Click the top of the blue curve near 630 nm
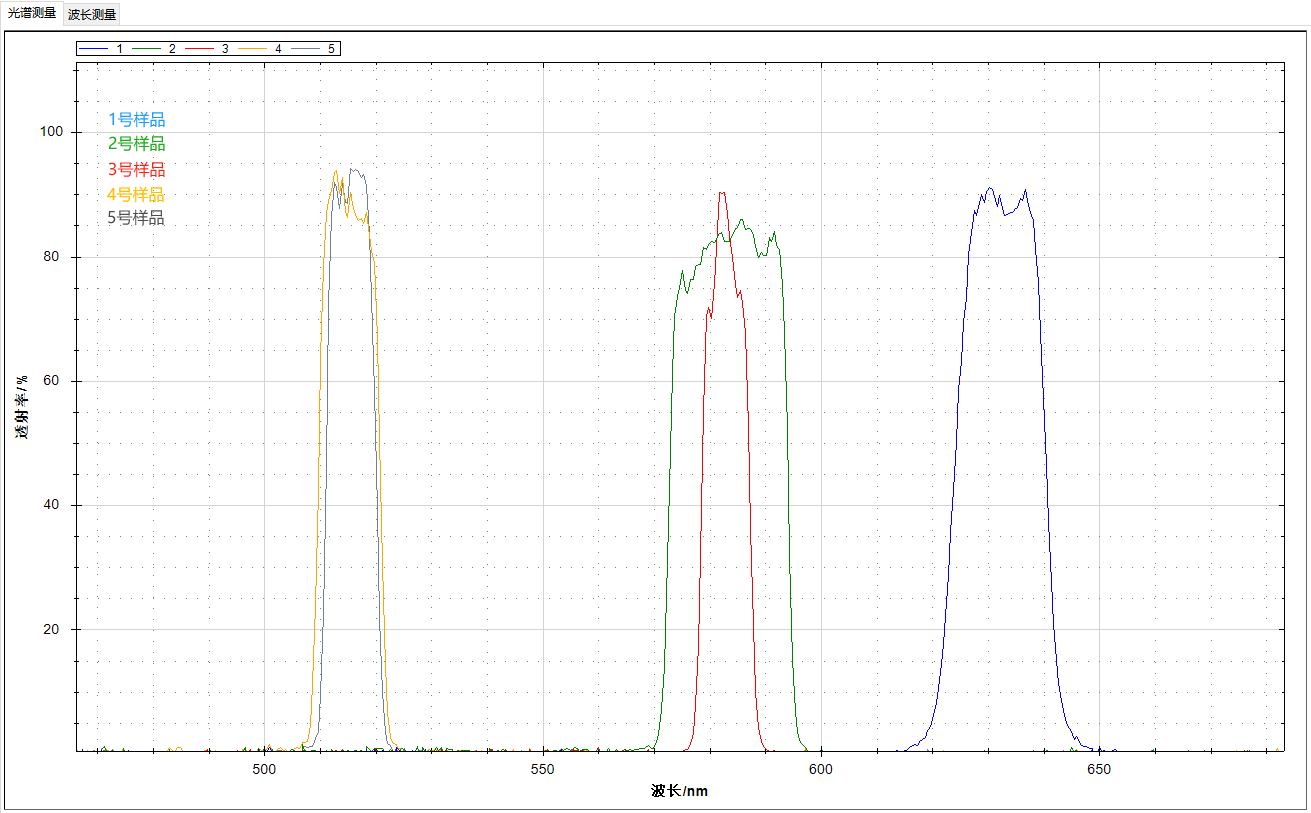 point(990,188)
